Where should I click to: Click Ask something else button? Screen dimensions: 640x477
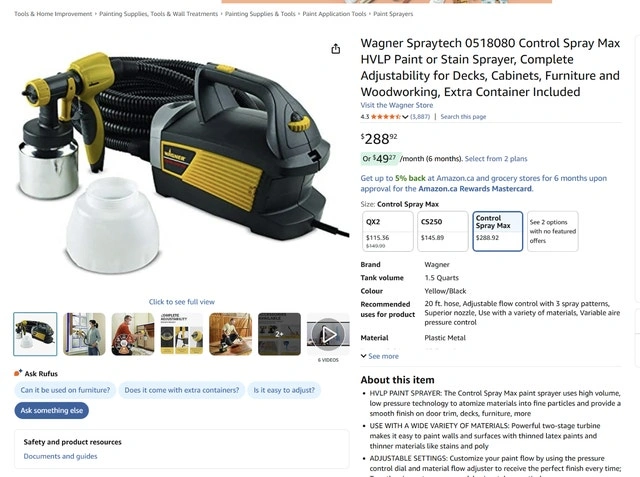tap(52, 410)
